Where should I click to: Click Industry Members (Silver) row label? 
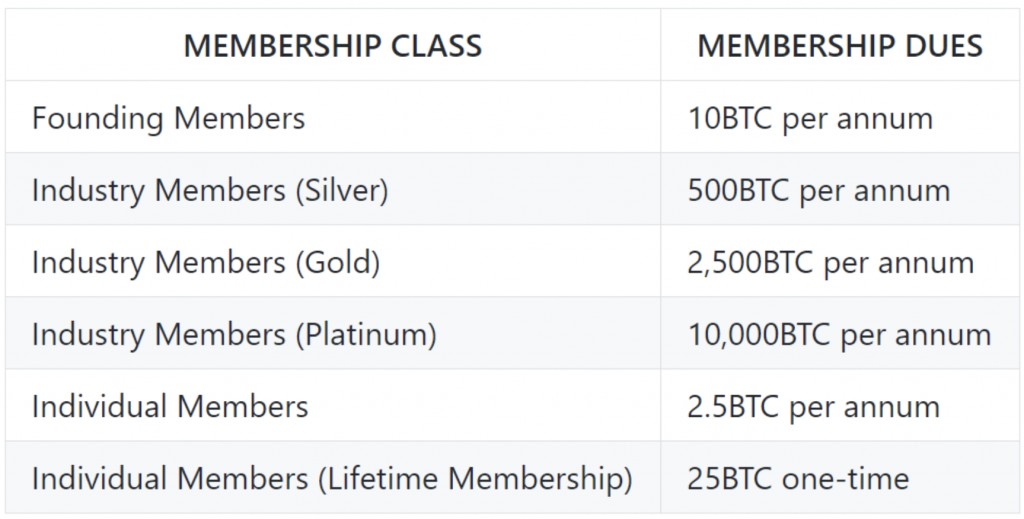click(209, 190)
